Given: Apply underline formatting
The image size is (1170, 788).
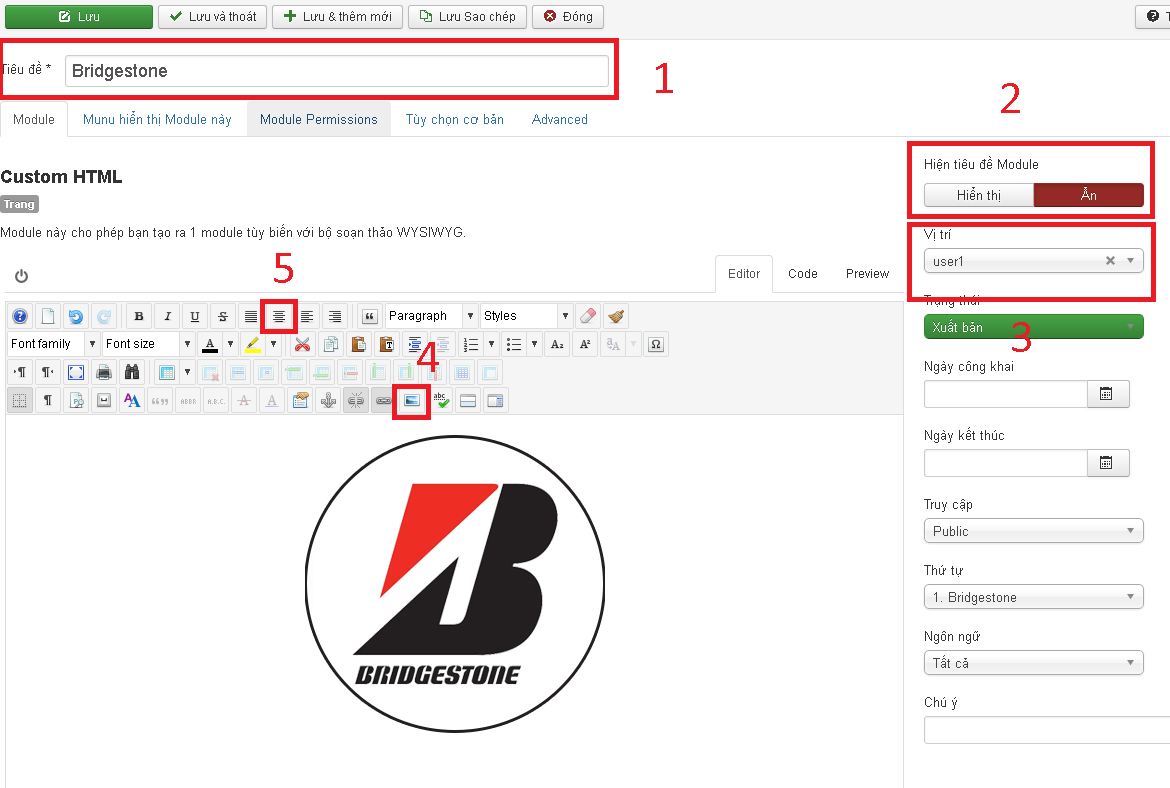Looking at the screenshot, I should tap(195, 316).
